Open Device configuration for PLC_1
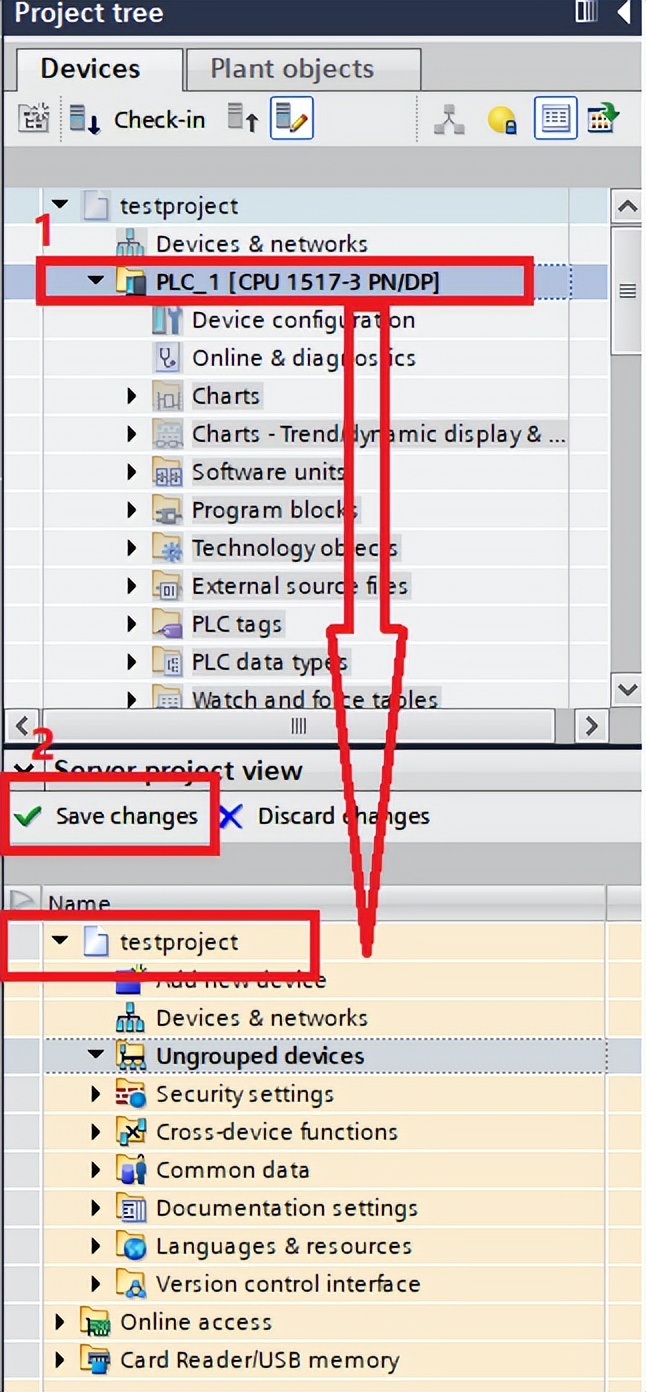Screen dimensions: 646x1392 point(302,320)
